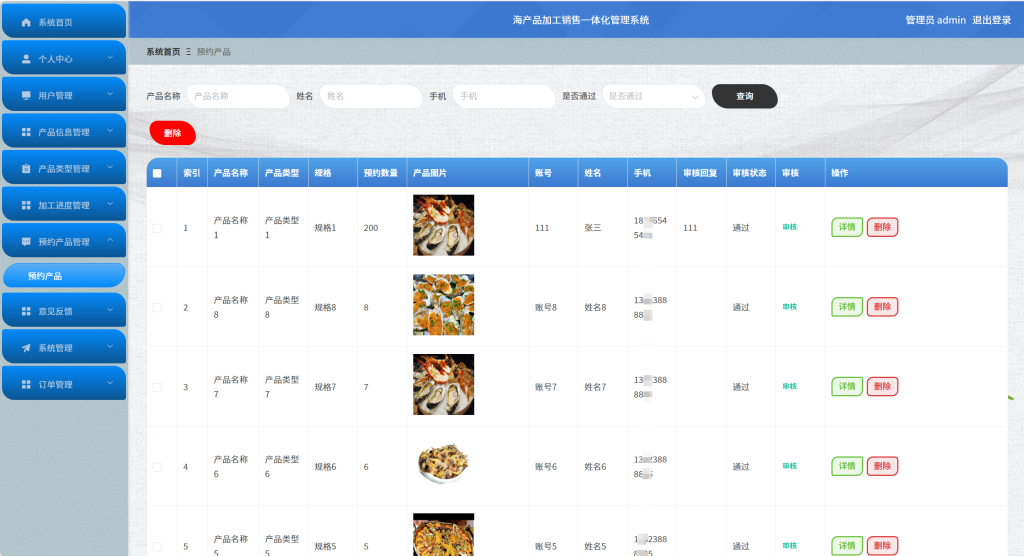This screenshot has height=556, width=1024.
Task: Check the row checkbox for index 1
Action: tap(157, 228)
